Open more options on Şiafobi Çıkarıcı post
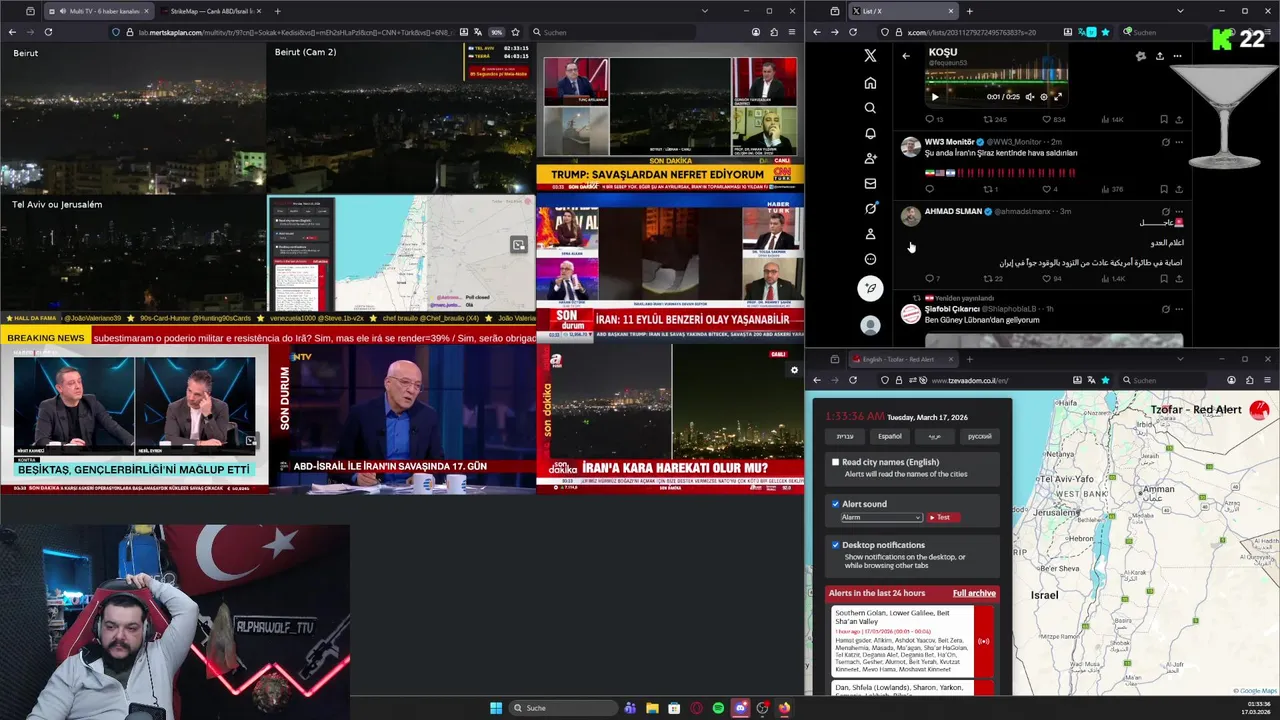The height and width of the screenshot is (720, 1280). 1179,308
